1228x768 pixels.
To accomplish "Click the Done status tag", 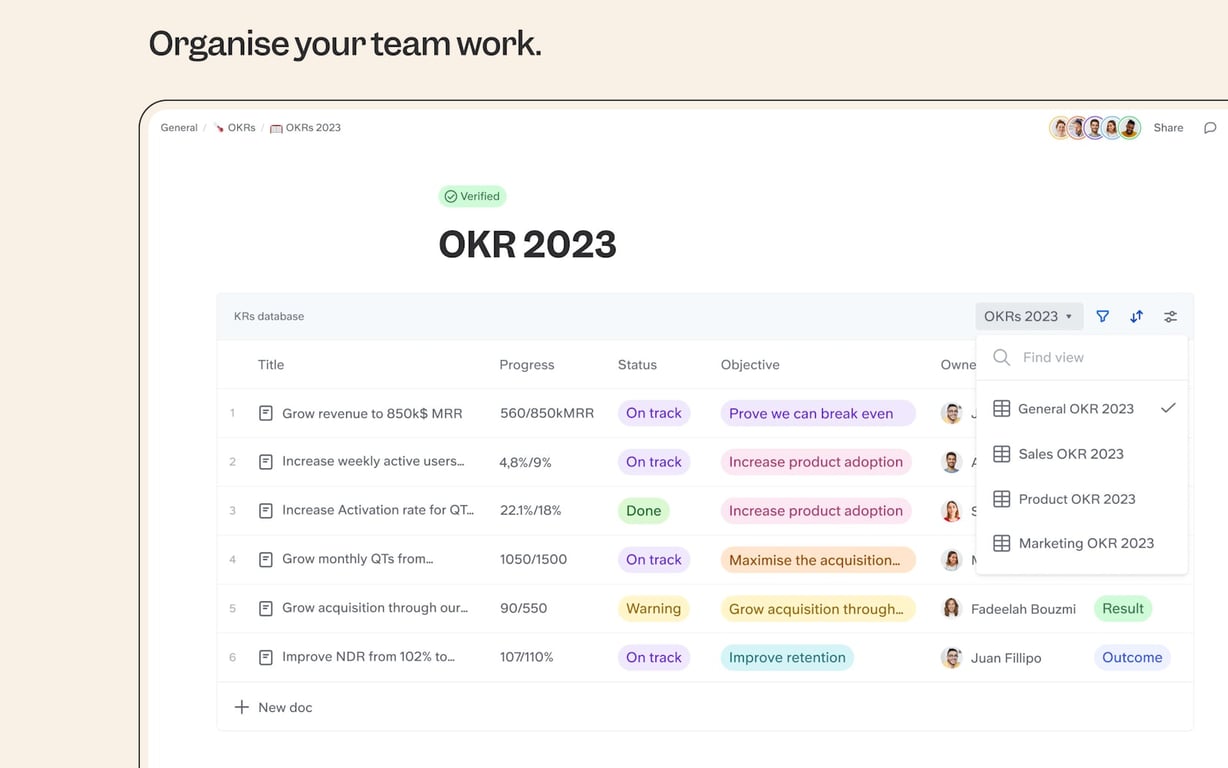I will pyautogui.click(x=644, y=511).
